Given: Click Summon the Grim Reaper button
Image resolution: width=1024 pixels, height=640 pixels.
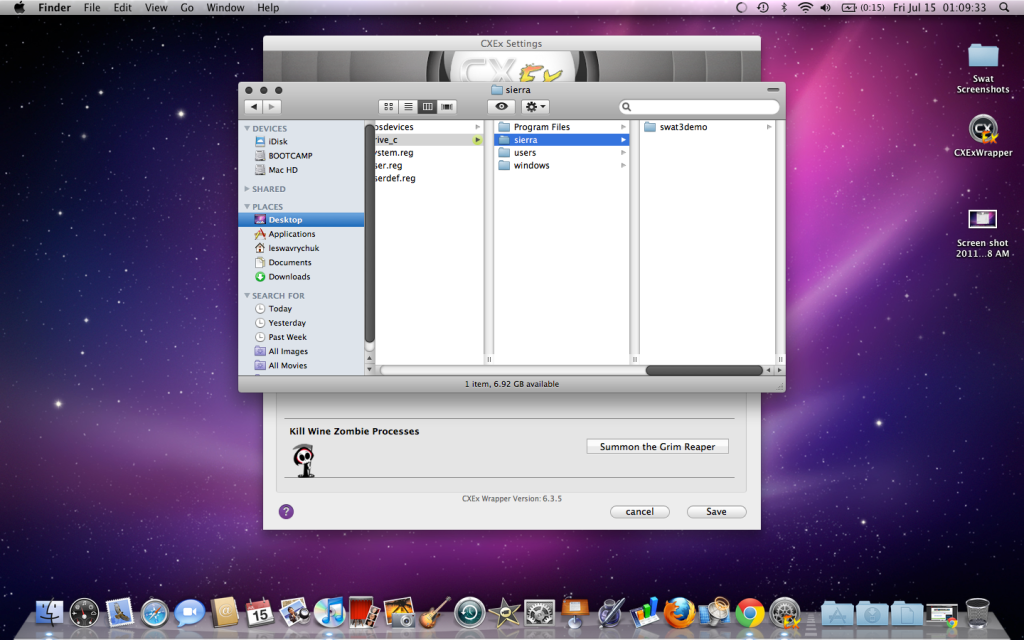Looking at the screenshot, I should tap(657, 447).
